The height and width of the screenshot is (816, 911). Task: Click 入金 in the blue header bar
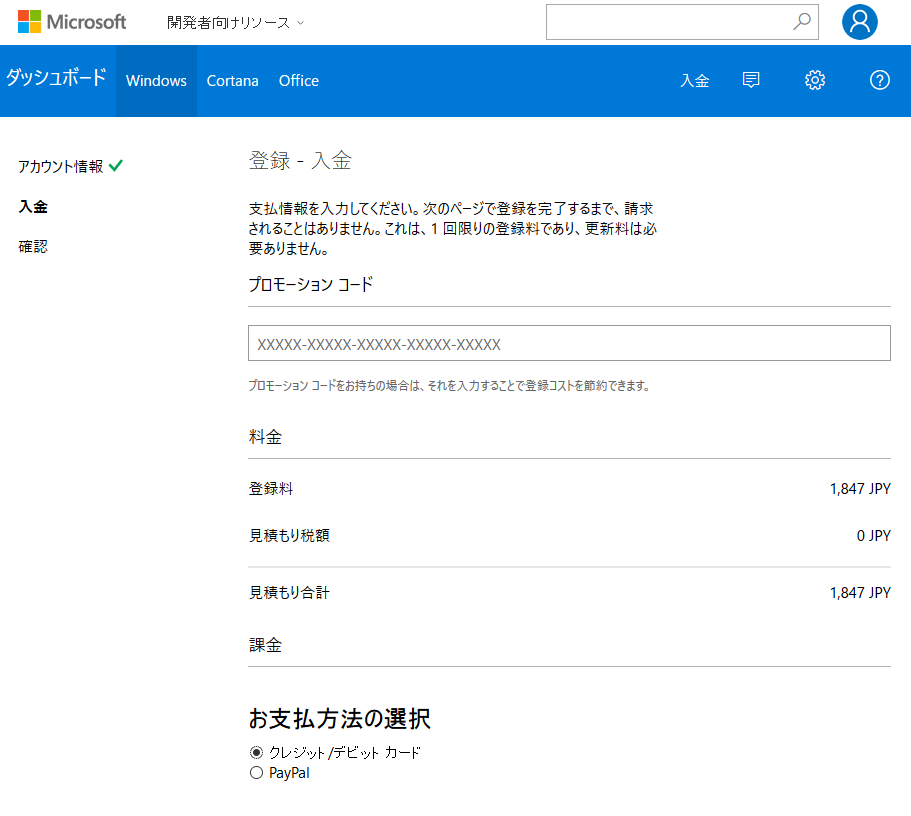tap(694, 81)
